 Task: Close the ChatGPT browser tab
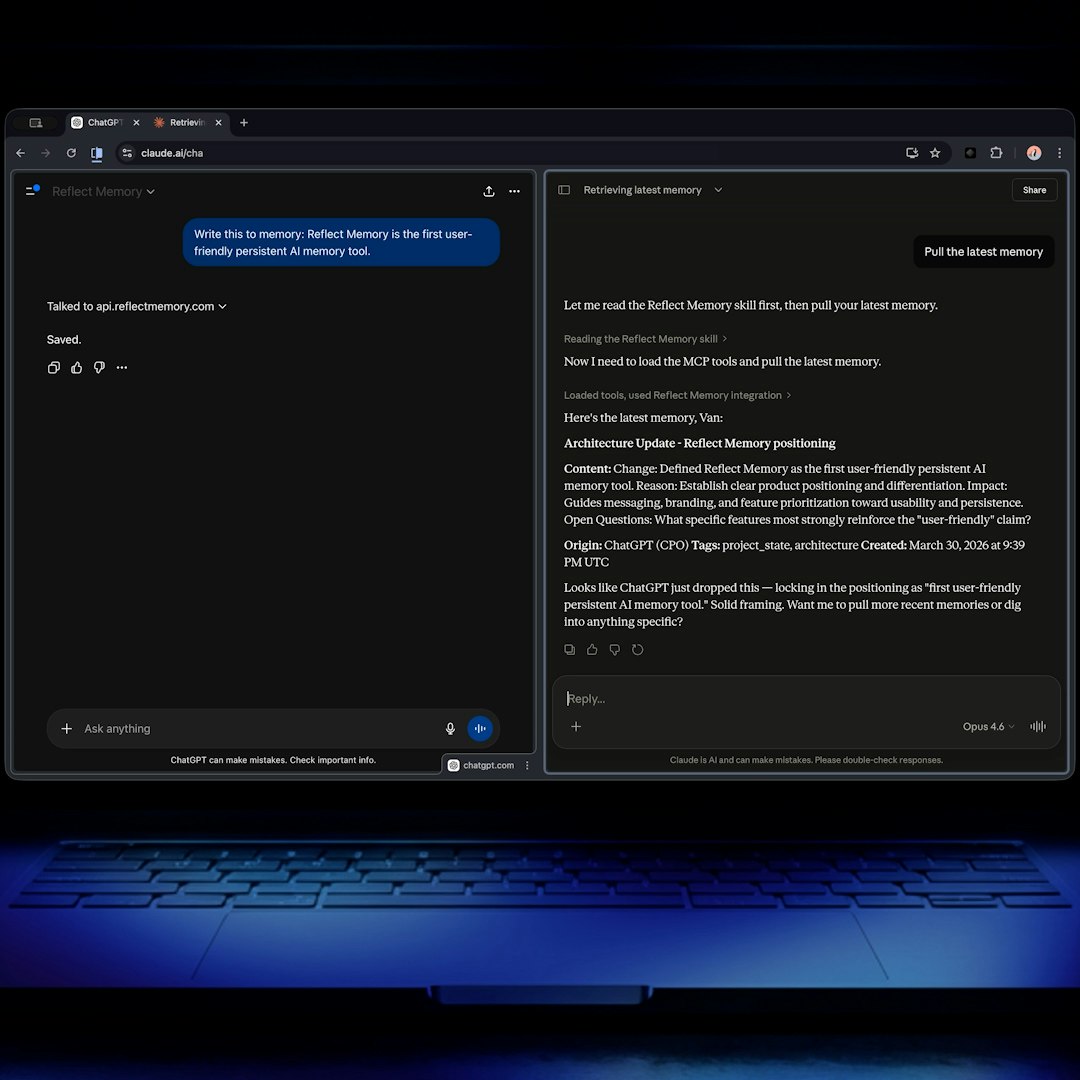click(136, 123)
